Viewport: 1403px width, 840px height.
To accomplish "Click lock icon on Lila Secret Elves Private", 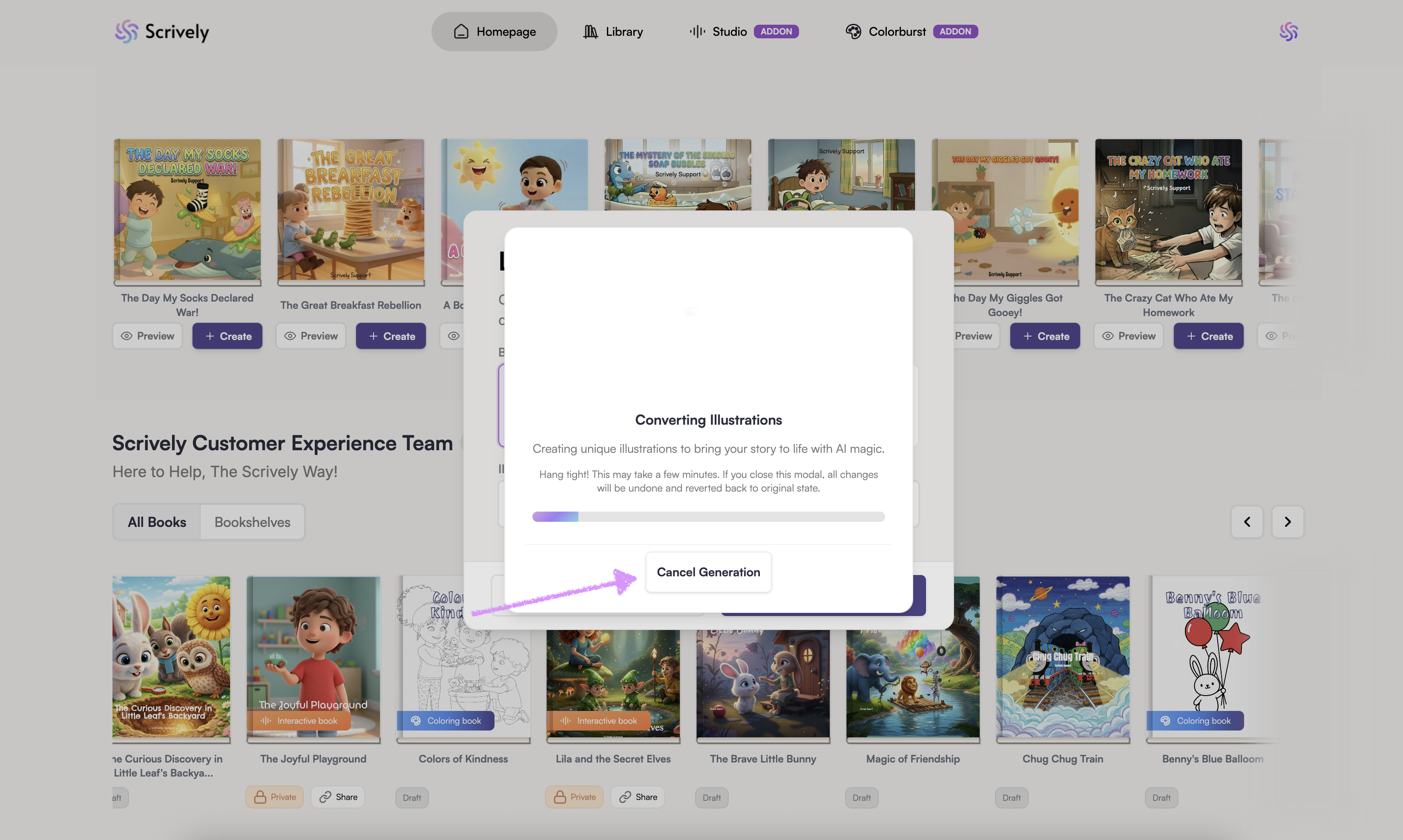I will click(x=560, y=797).
